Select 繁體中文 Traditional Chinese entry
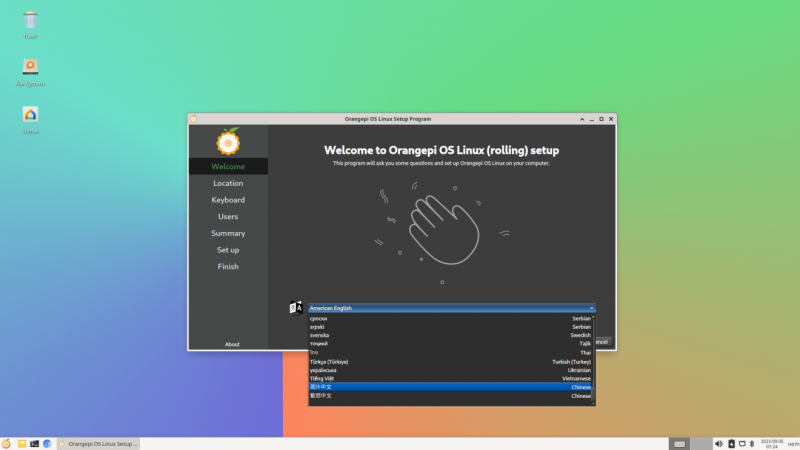 450,396
